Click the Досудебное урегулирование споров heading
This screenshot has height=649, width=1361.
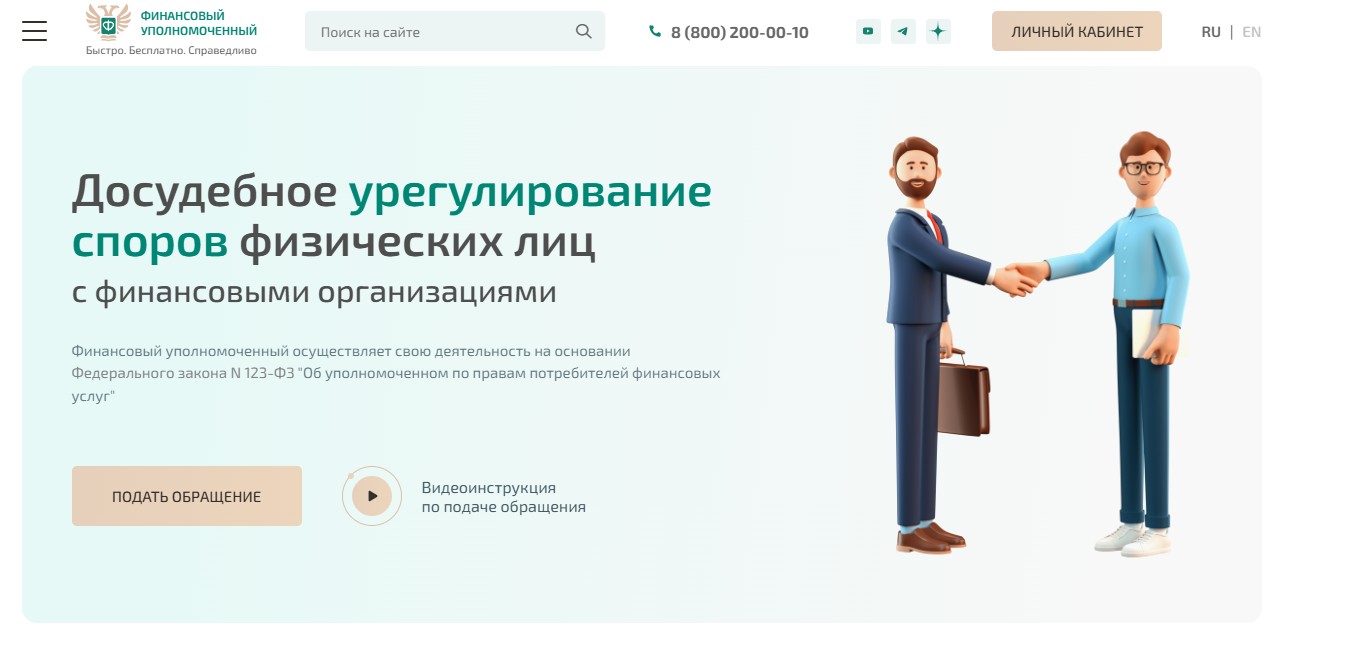click(x=391, y=216)
